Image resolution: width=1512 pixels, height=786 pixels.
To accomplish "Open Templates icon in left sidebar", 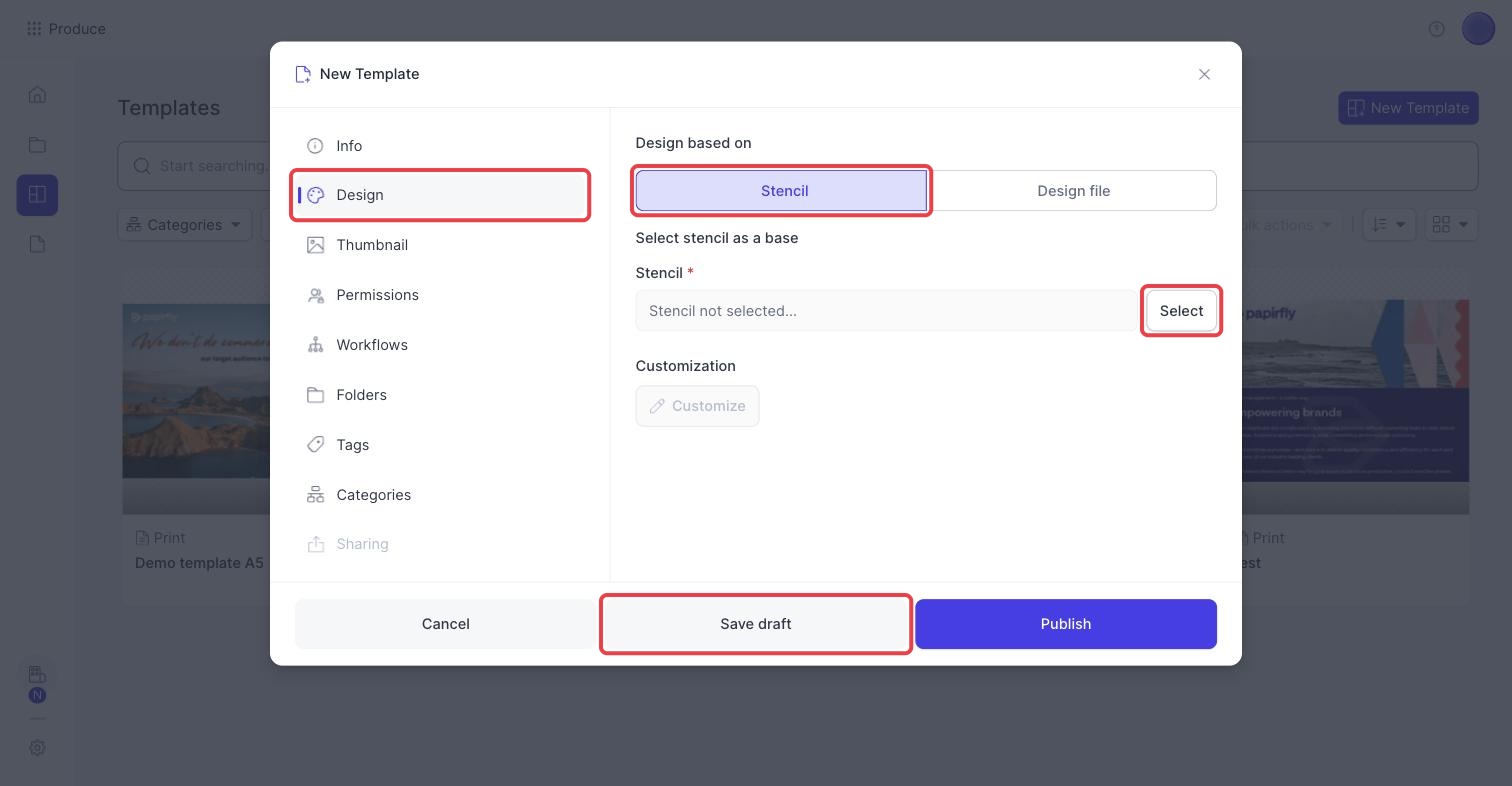I will tap(37, 194).
